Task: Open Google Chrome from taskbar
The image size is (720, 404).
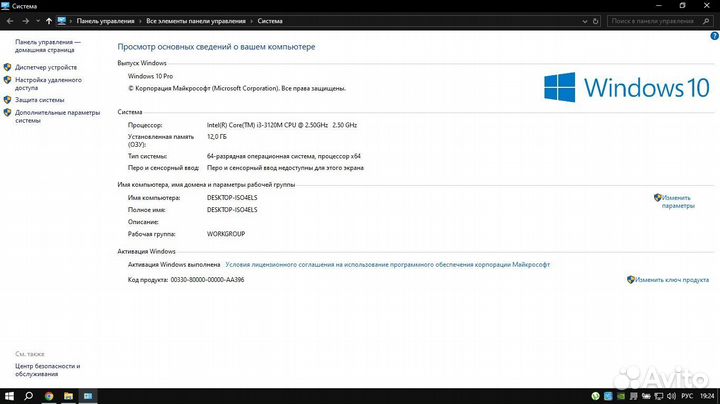Action: click(49, 396)
